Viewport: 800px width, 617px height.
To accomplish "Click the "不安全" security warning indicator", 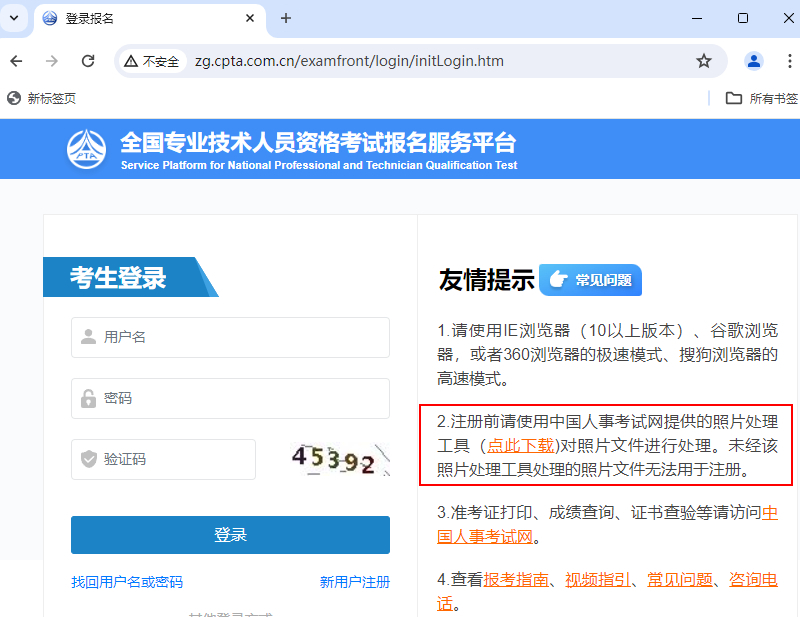I will pyautogui.click(x=152, y=61).
